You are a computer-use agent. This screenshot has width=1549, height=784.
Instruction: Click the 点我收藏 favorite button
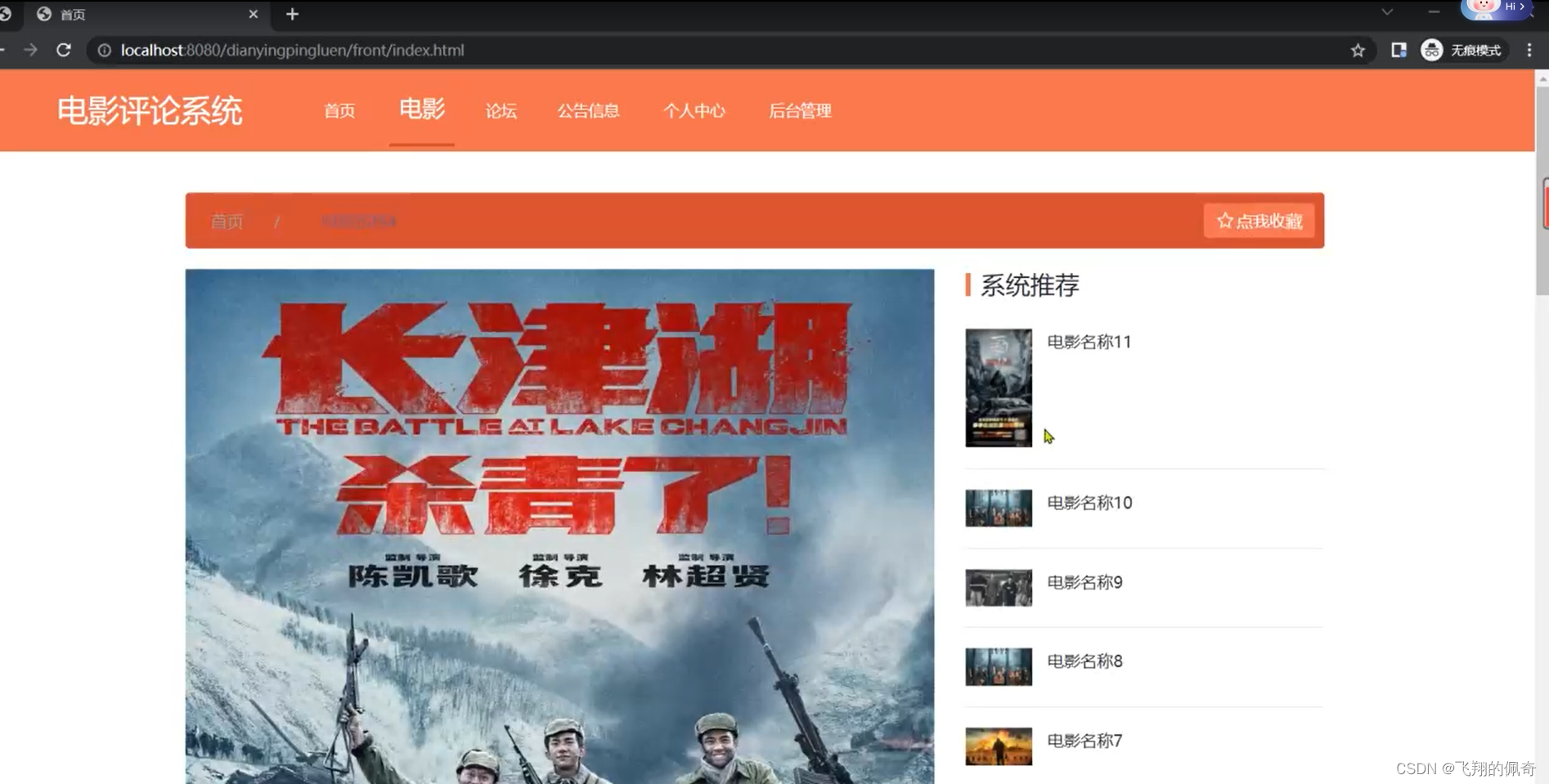tap(1259, 221)
